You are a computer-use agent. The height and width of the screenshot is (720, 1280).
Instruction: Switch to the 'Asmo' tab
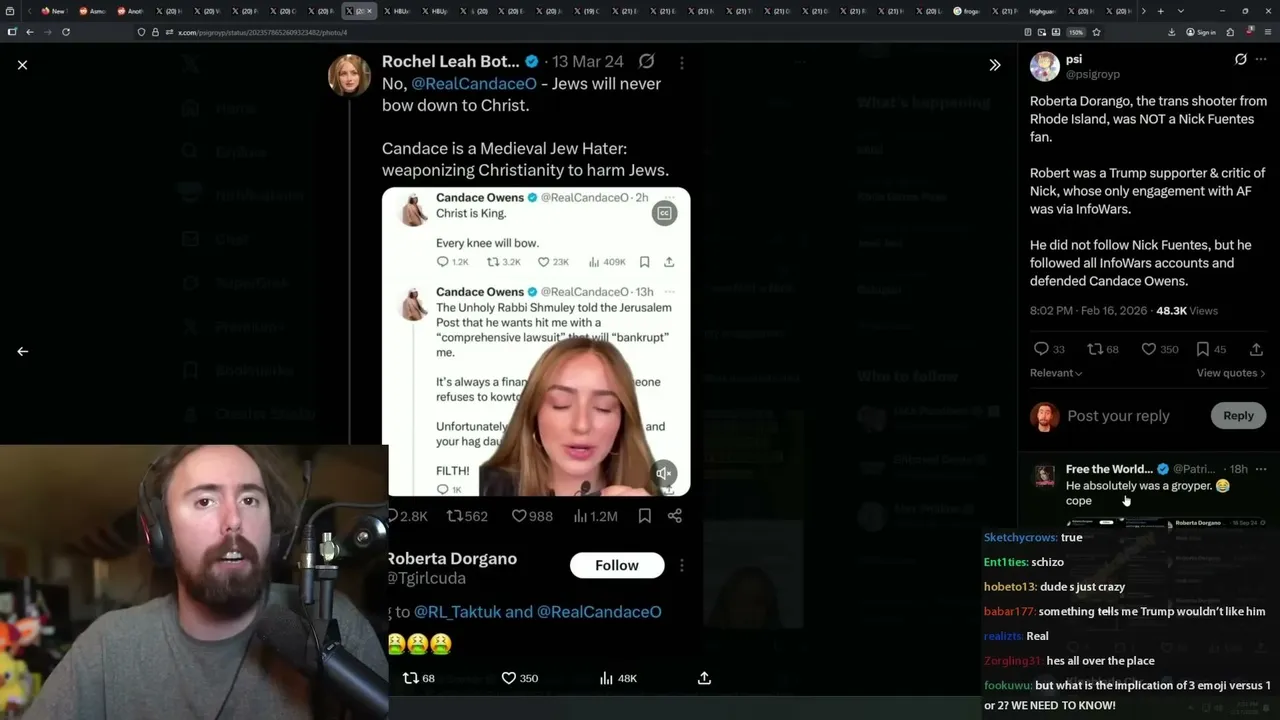point(93,11)
